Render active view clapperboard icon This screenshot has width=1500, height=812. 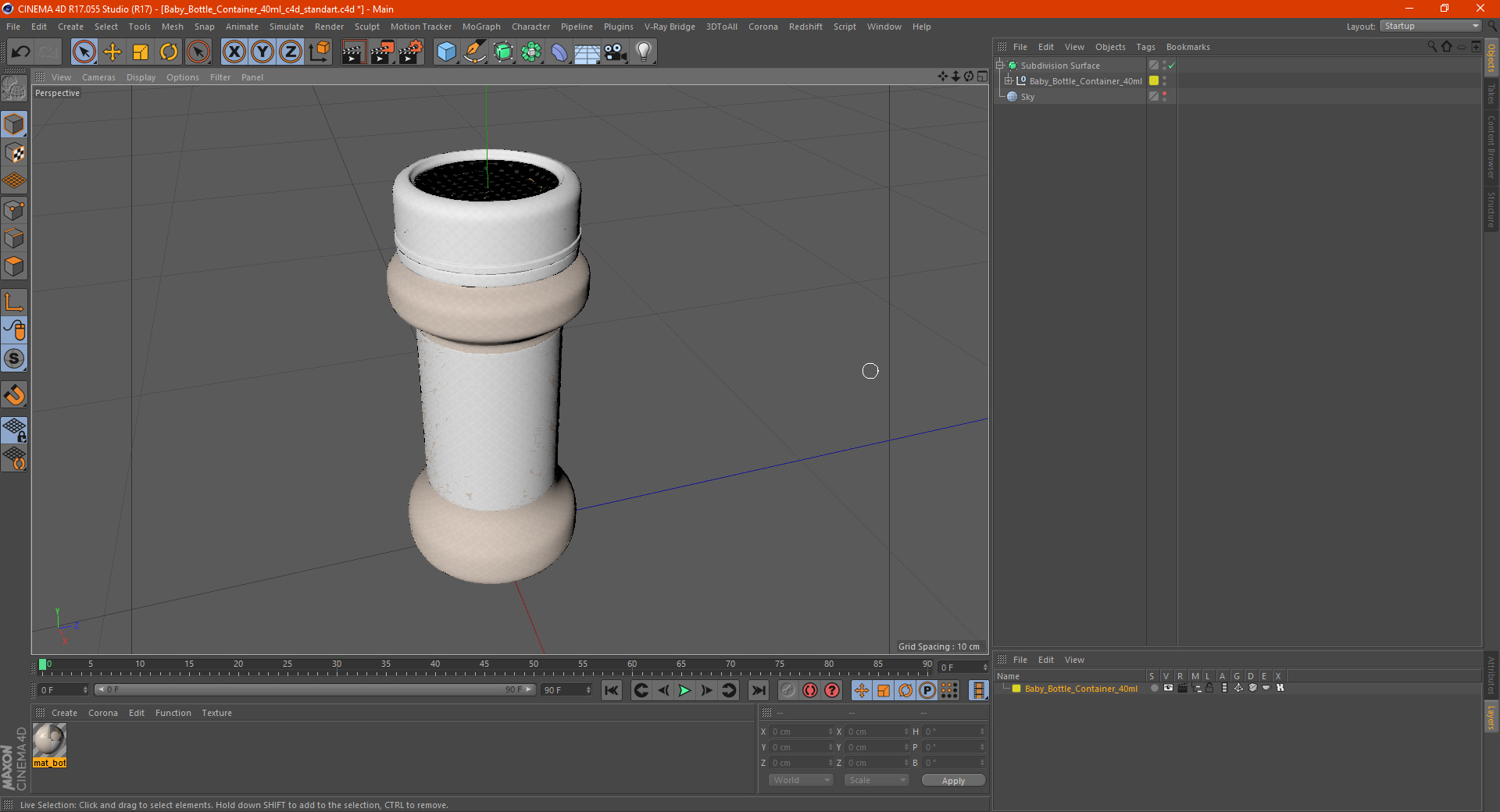click(x=353, y=52)
